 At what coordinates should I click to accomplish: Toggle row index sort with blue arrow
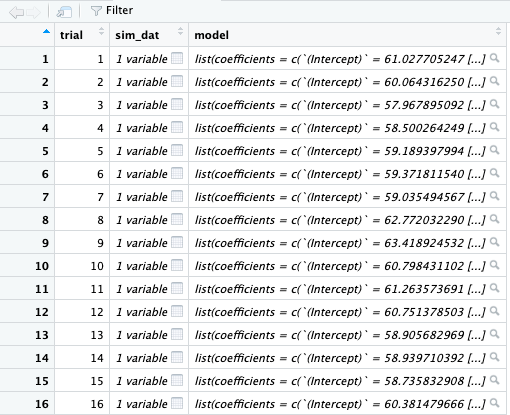tap(46, 32)
